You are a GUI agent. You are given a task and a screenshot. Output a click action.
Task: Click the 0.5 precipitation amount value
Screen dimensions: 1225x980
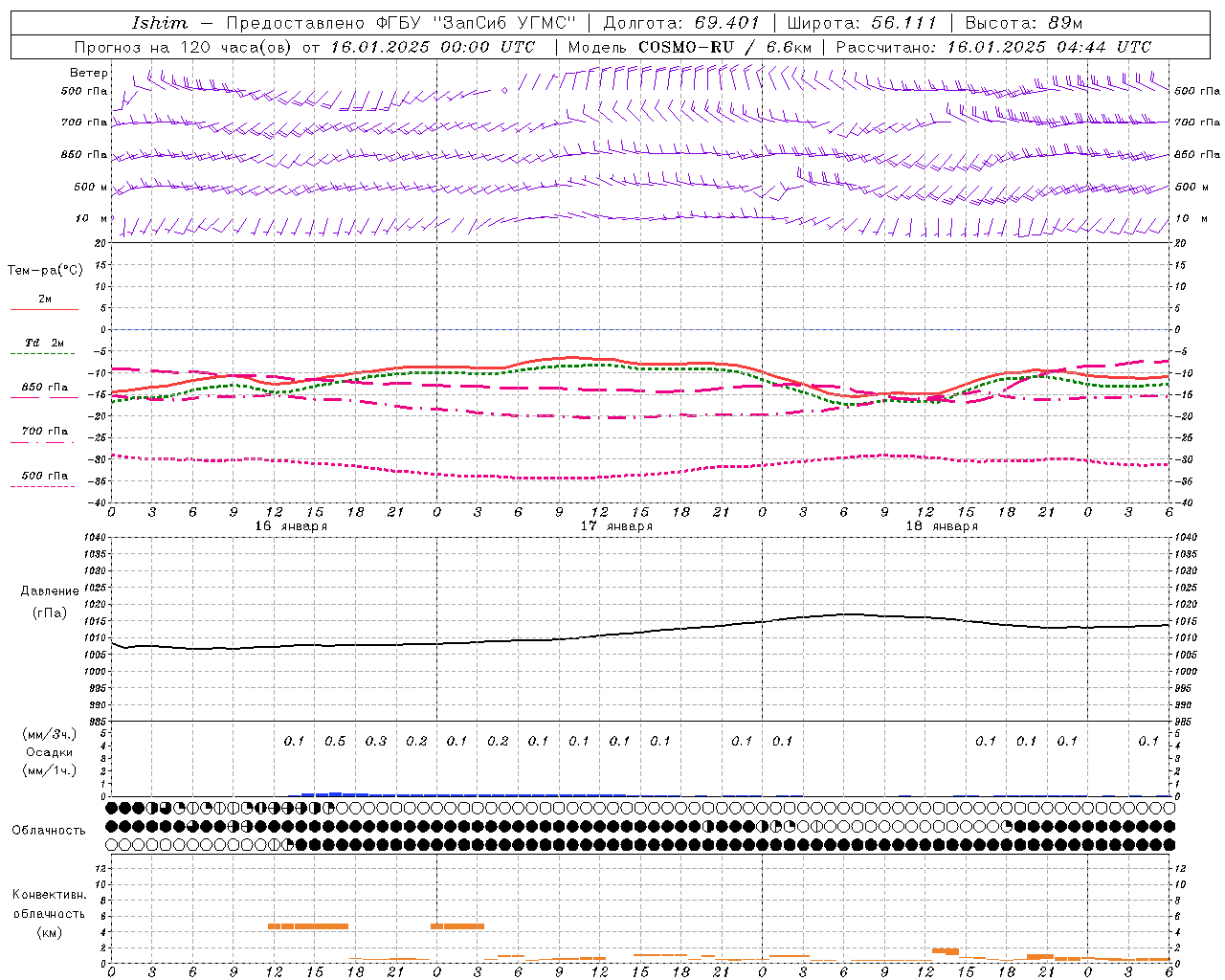click(x=335, y=742)
